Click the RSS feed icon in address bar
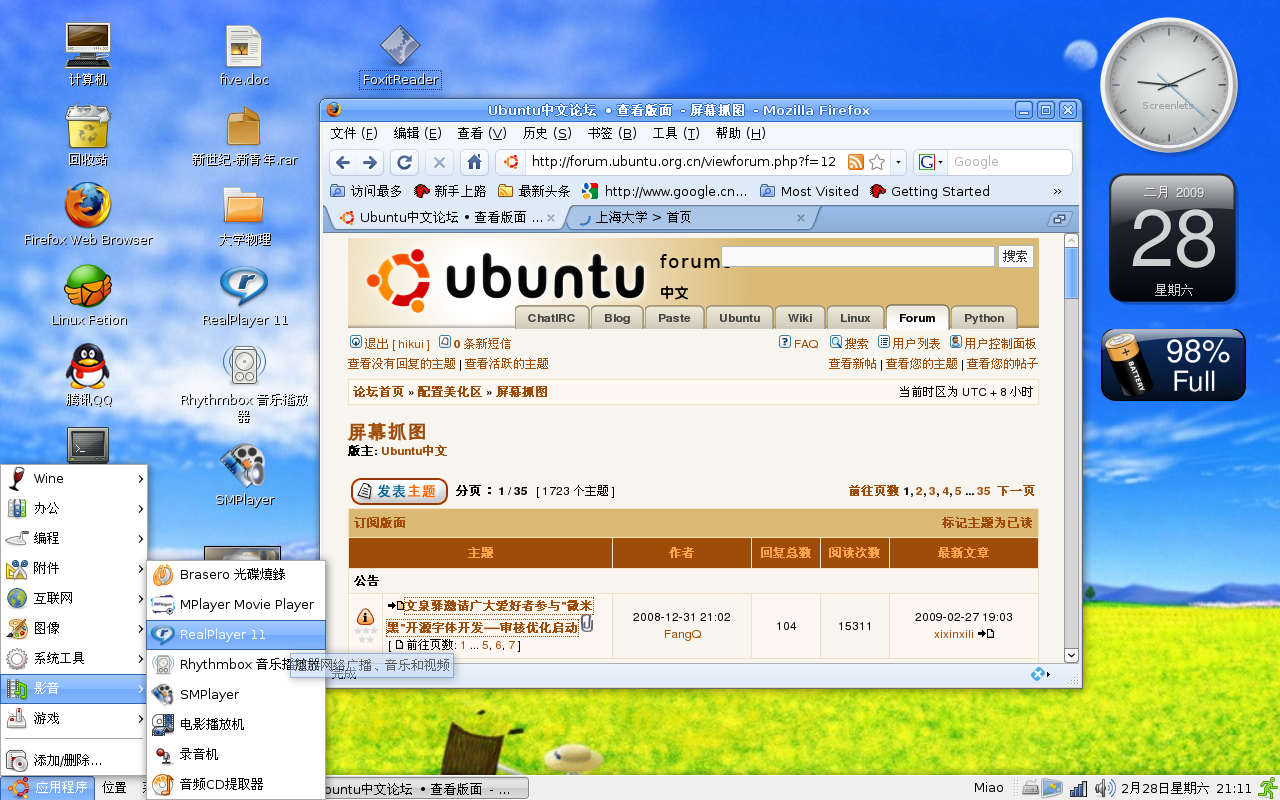 coord(856,162)
